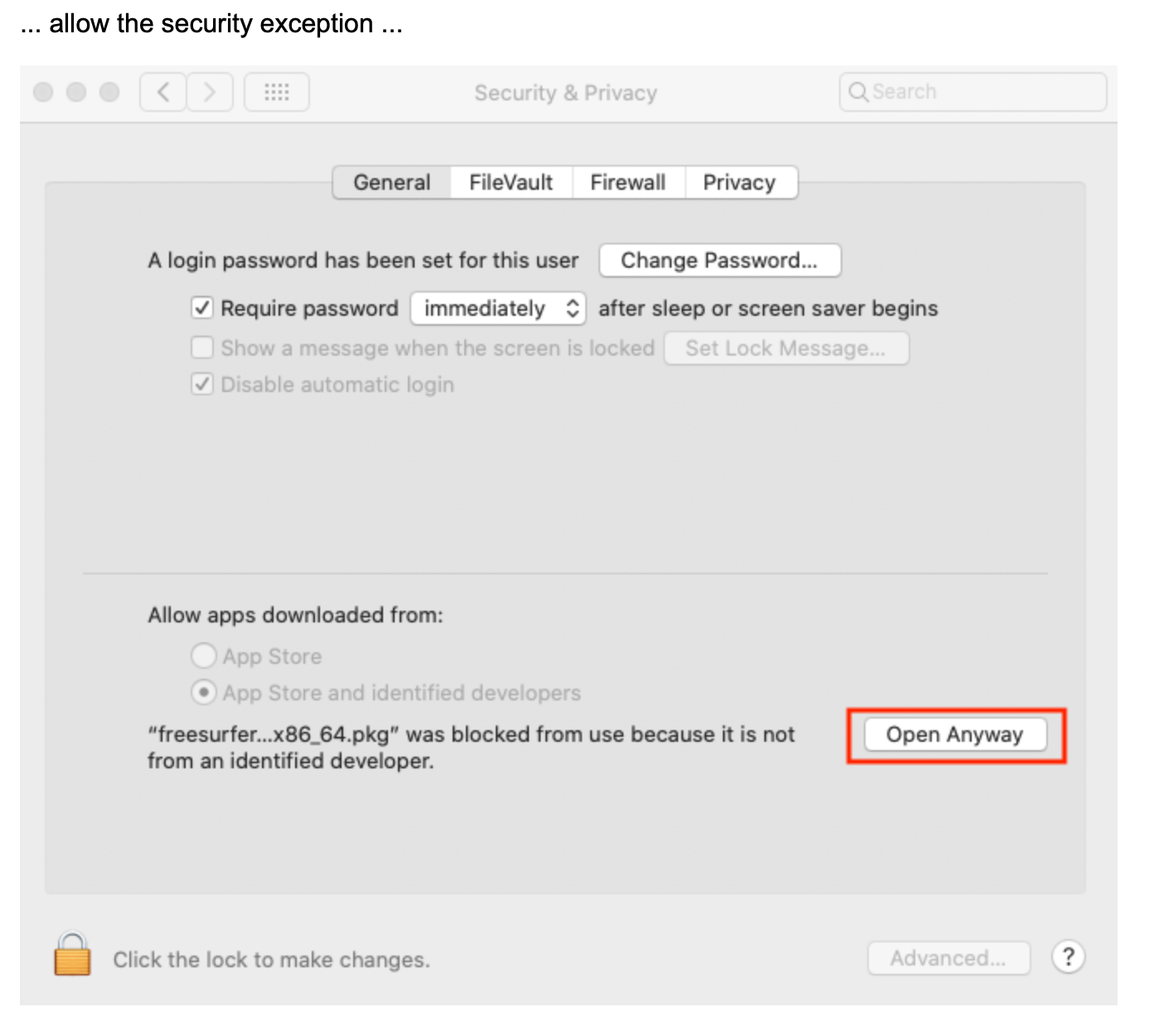
Task: Open the Privacy tab
Action: [x=739, y=182]
